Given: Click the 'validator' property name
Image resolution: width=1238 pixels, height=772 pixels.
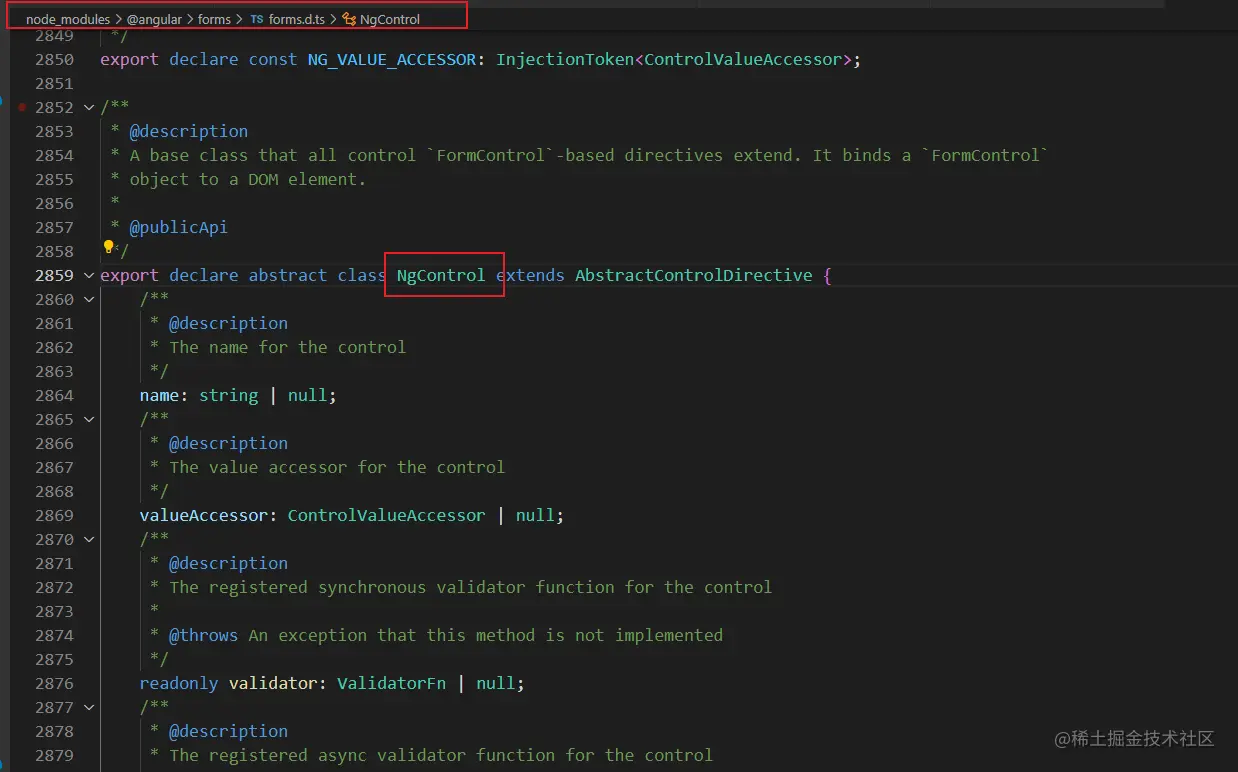Looking at the screenshot, I should (x=273, y=683).
